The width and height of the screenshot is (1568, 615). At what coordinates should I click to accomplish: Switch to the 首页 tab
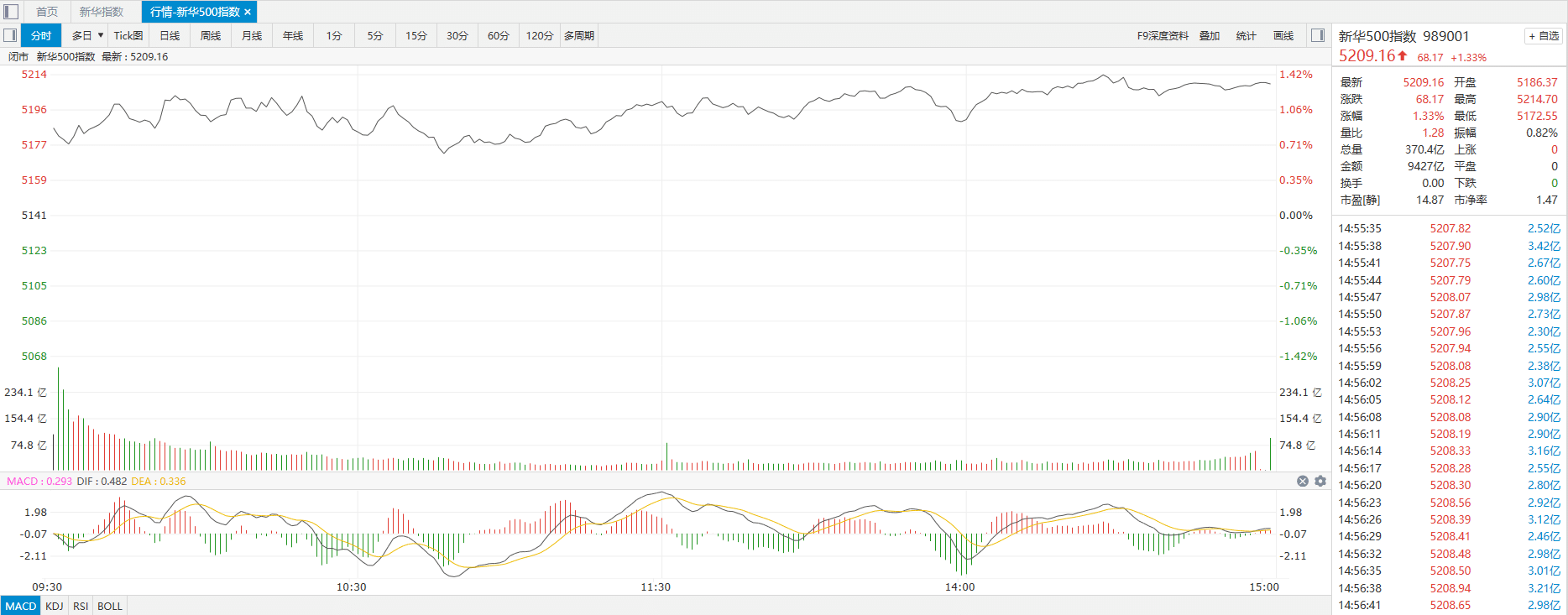point(47,12)
